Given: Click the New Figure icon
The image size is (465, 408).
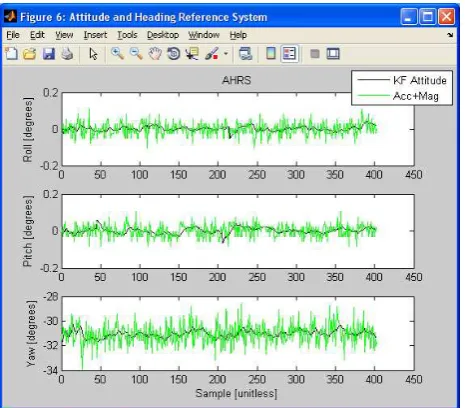Looking at the screenshot, I should (x=12, y=53).
